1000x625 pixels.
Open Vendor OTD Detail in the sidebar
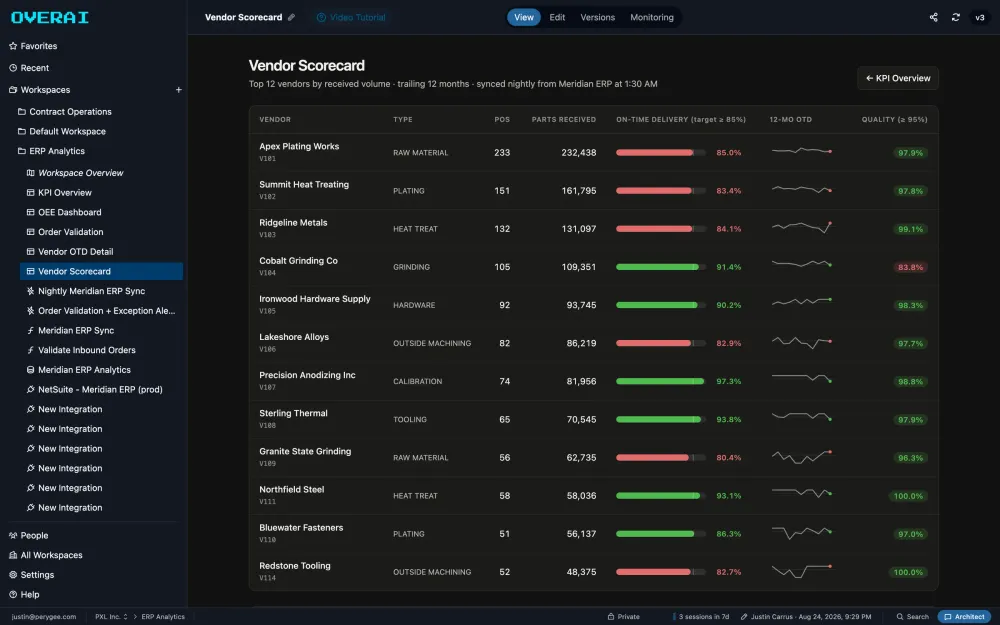(70, 251)
